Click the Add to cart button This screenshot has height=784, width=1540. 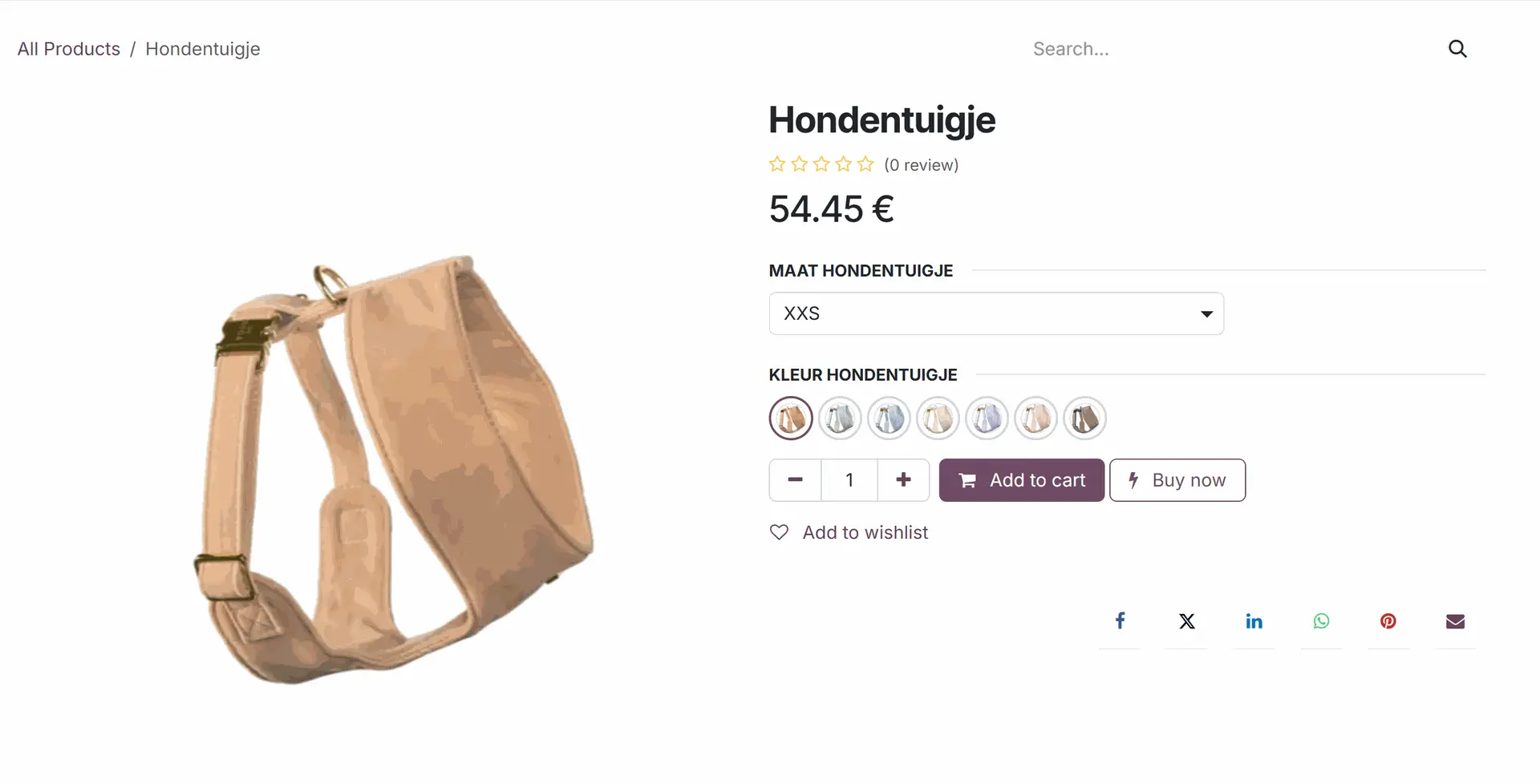tap(1021, 480)
